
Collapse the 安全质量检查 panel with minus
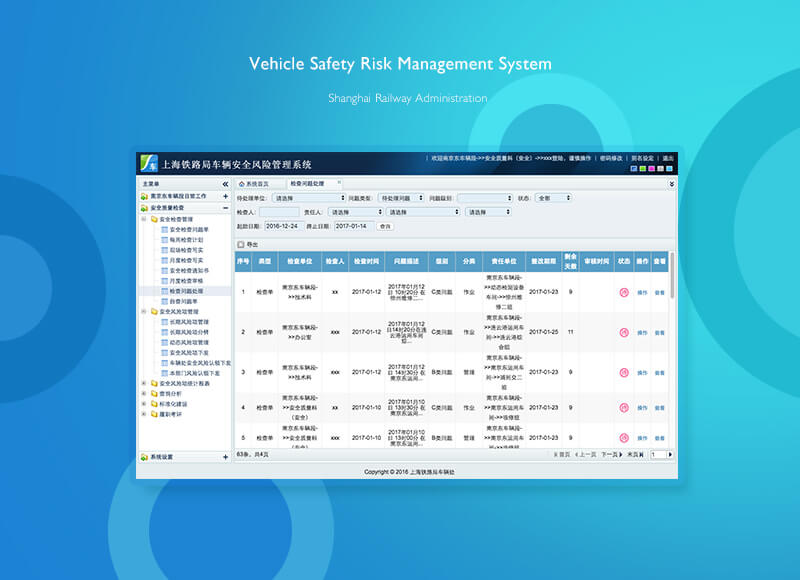(x=225, y=208)
